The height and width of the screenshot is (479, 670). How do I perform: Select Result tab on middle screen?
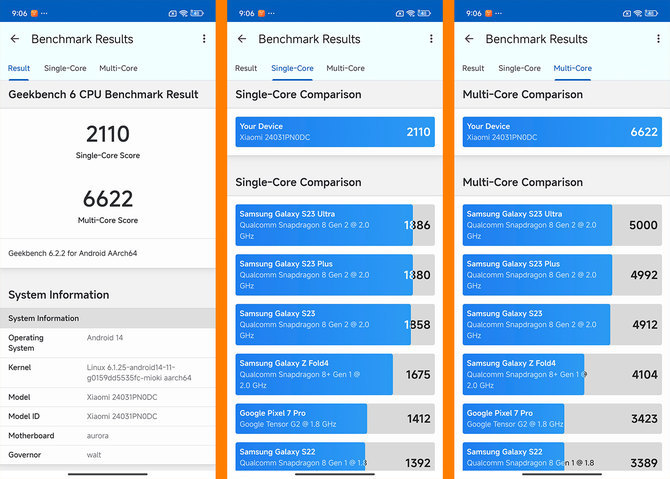tap(246, 68)
